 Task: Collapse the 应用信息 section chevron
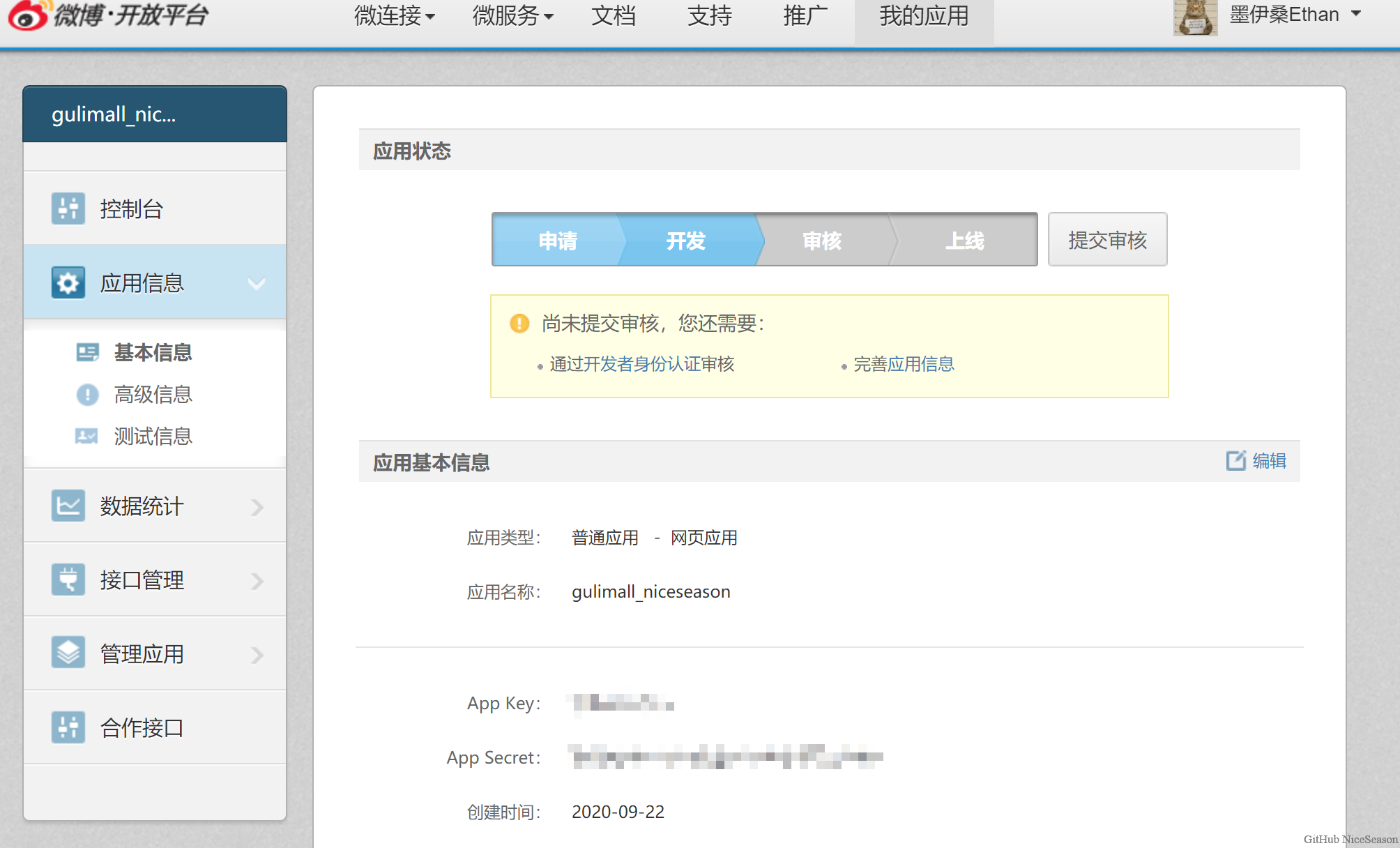click(257, 283)
